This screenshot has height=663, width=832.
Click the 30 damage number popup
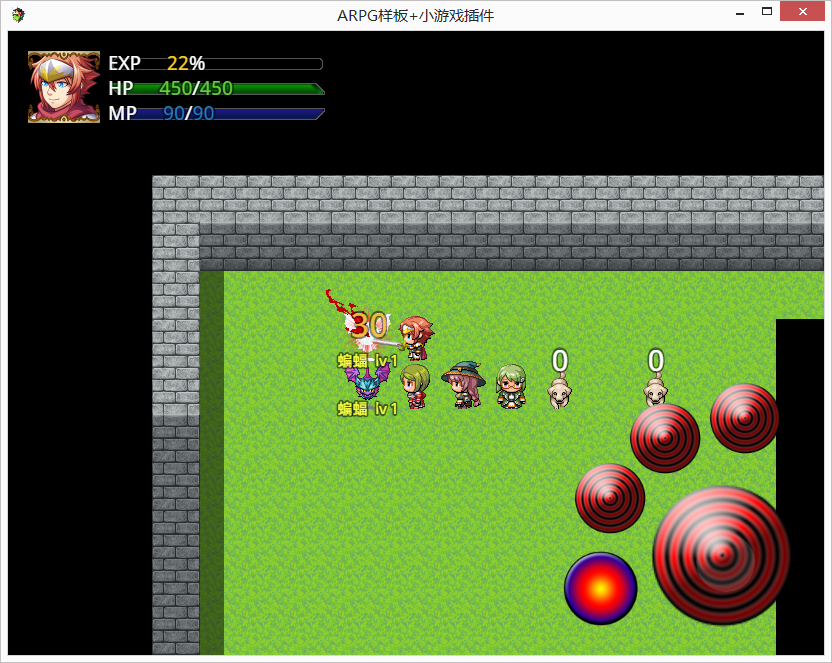(x=369, y=325)
